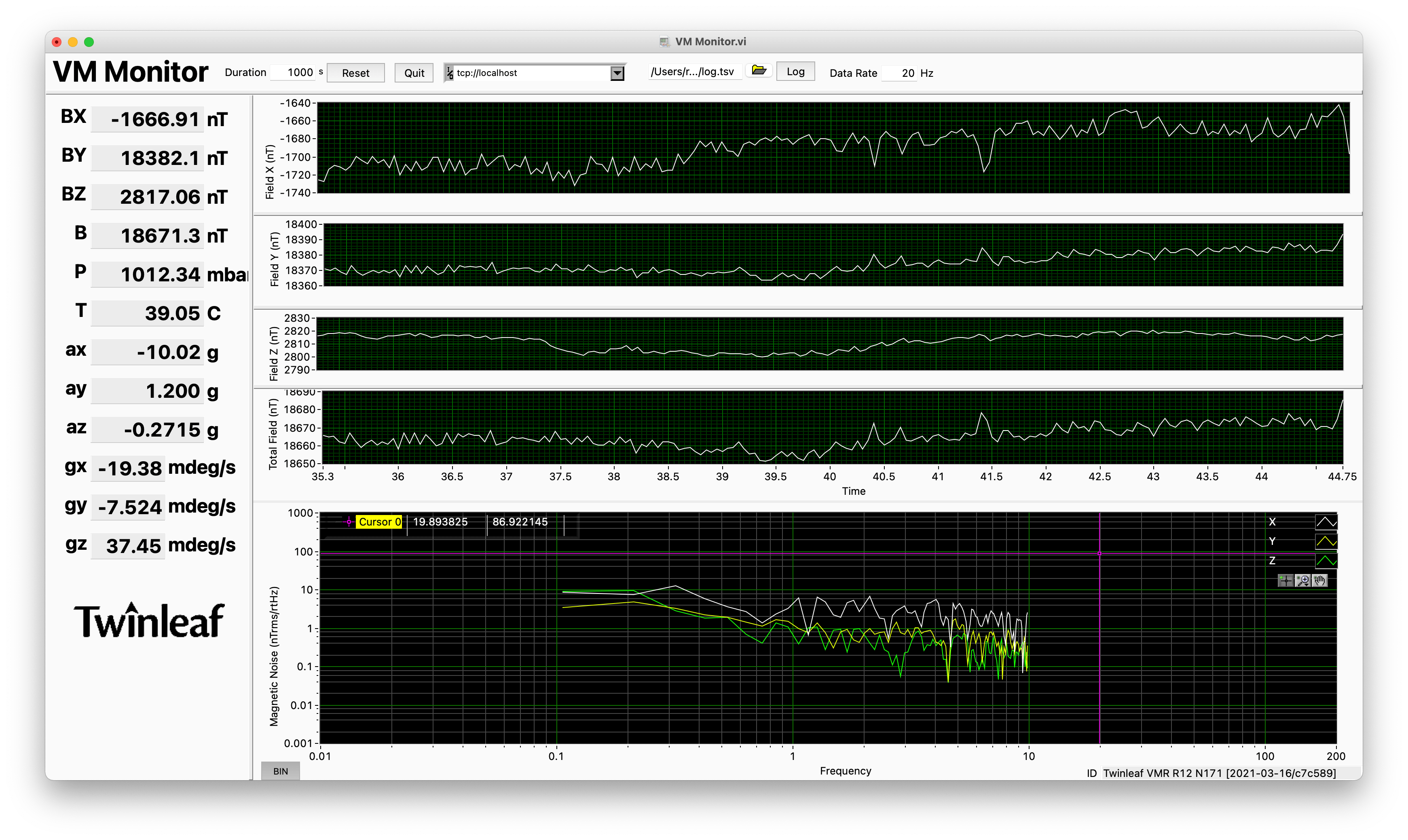Screen dimensions: 1408x840
Task: Click the VISA I/O icon beside tcp://localhost
Action: point(450,73)
